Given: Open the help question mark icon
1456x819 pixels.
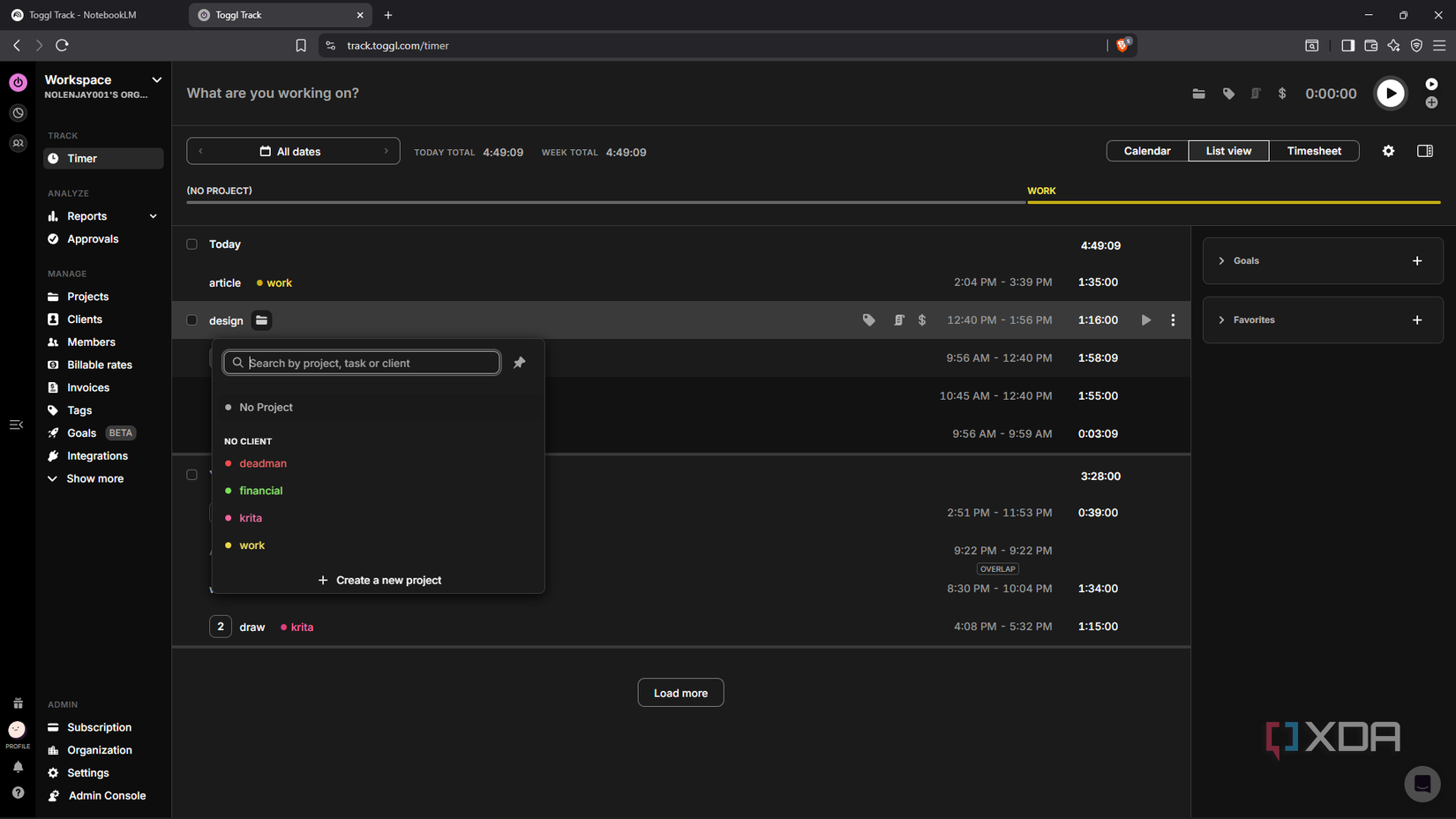Looking at the screenshot, I should pyautogui.click(x=18, y=793).
